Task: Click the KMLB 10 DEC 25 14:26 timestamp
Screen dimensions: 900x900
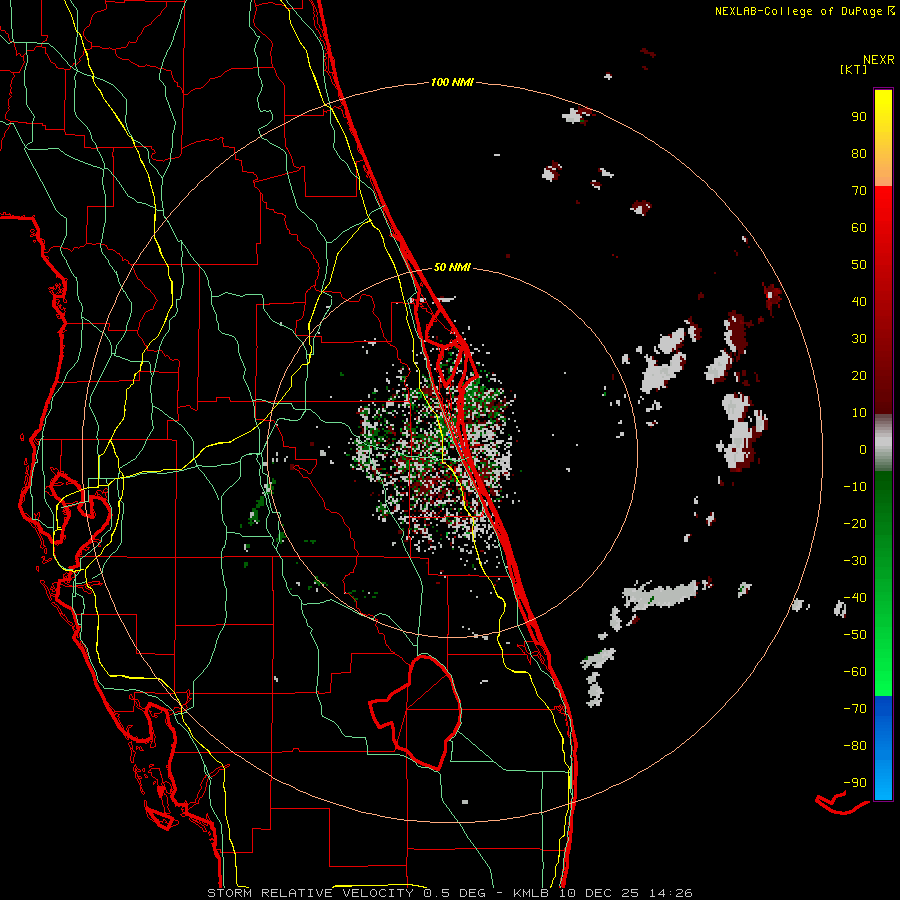Action: click(x=602, y=893)
